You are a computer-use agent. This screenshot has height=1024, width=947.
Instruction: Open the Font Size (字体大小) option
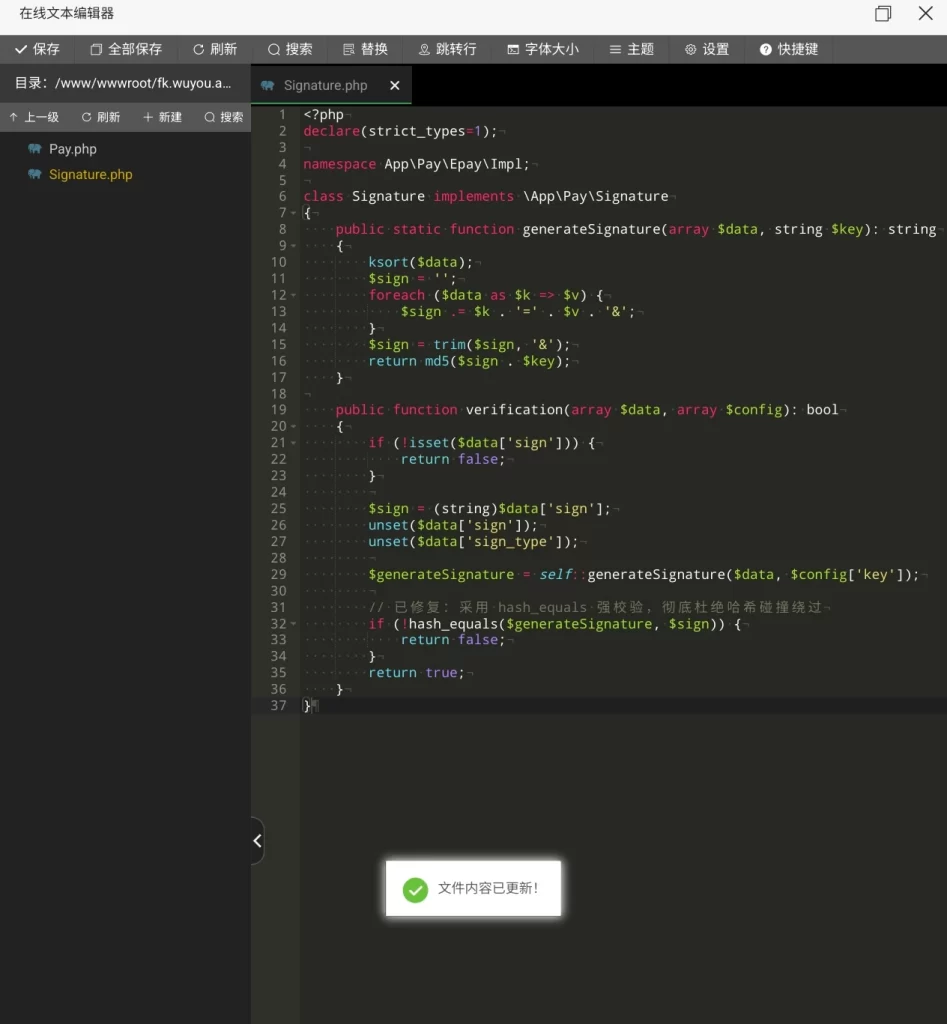click(542, 49)
